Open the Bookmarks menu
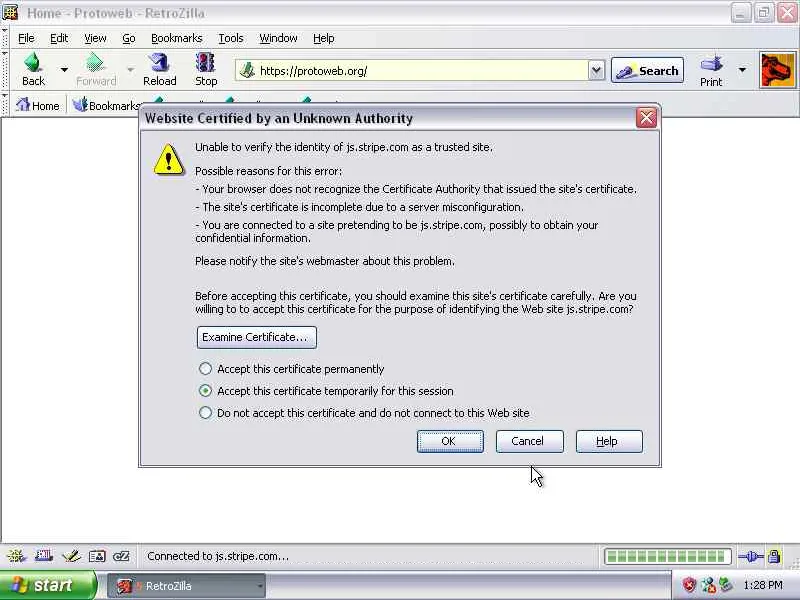 pyautogui.click(x=177, y=38)
